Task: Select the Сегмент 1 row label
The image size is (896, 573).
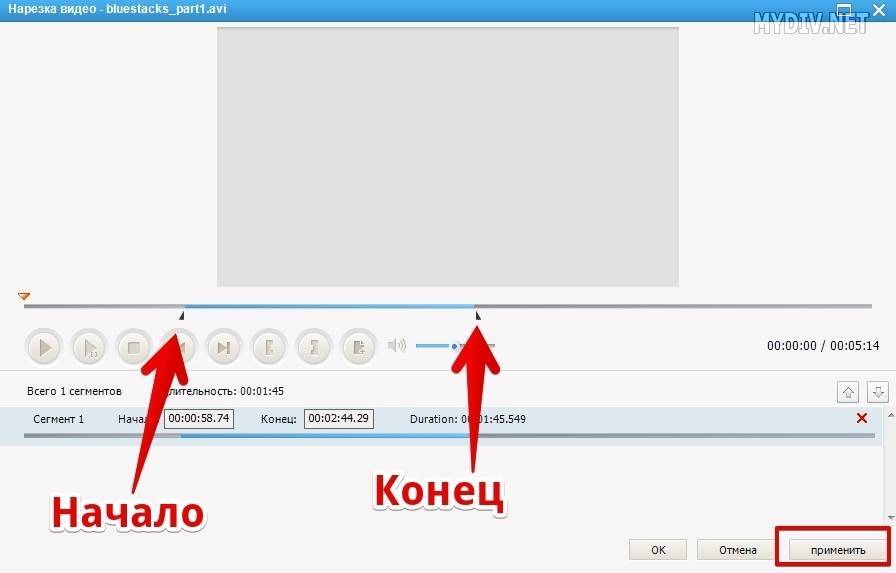Action: pyautogui.click(x=58, y=419)
